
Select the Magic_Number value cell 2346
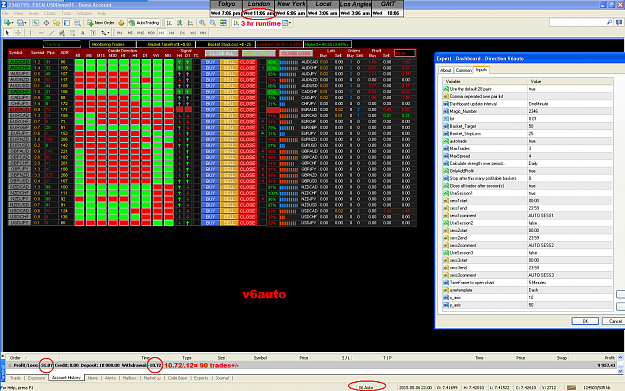pos(570,111)
